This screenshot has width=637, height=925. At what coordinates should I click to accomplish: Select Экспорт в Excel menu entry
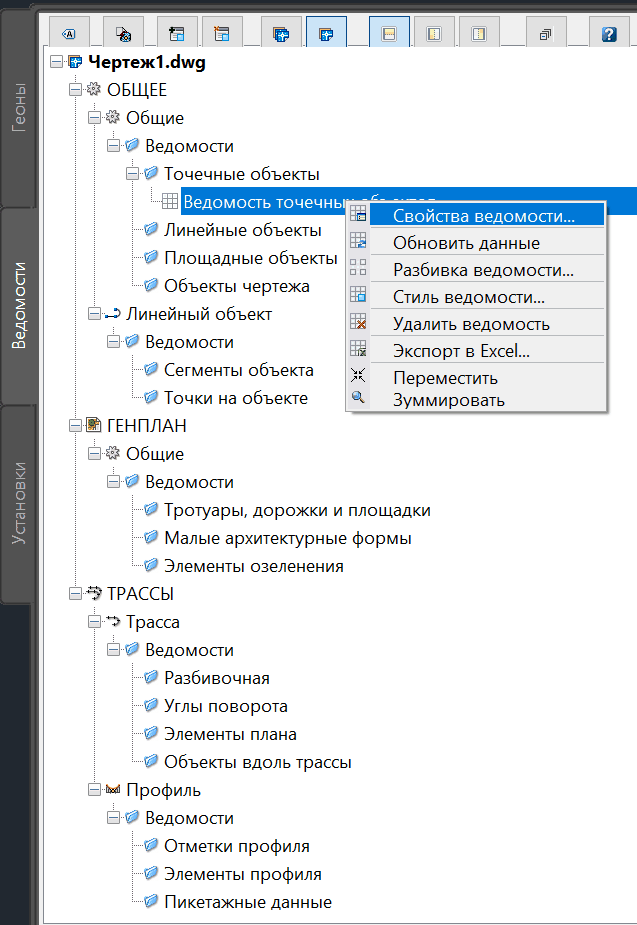[461, 351]
